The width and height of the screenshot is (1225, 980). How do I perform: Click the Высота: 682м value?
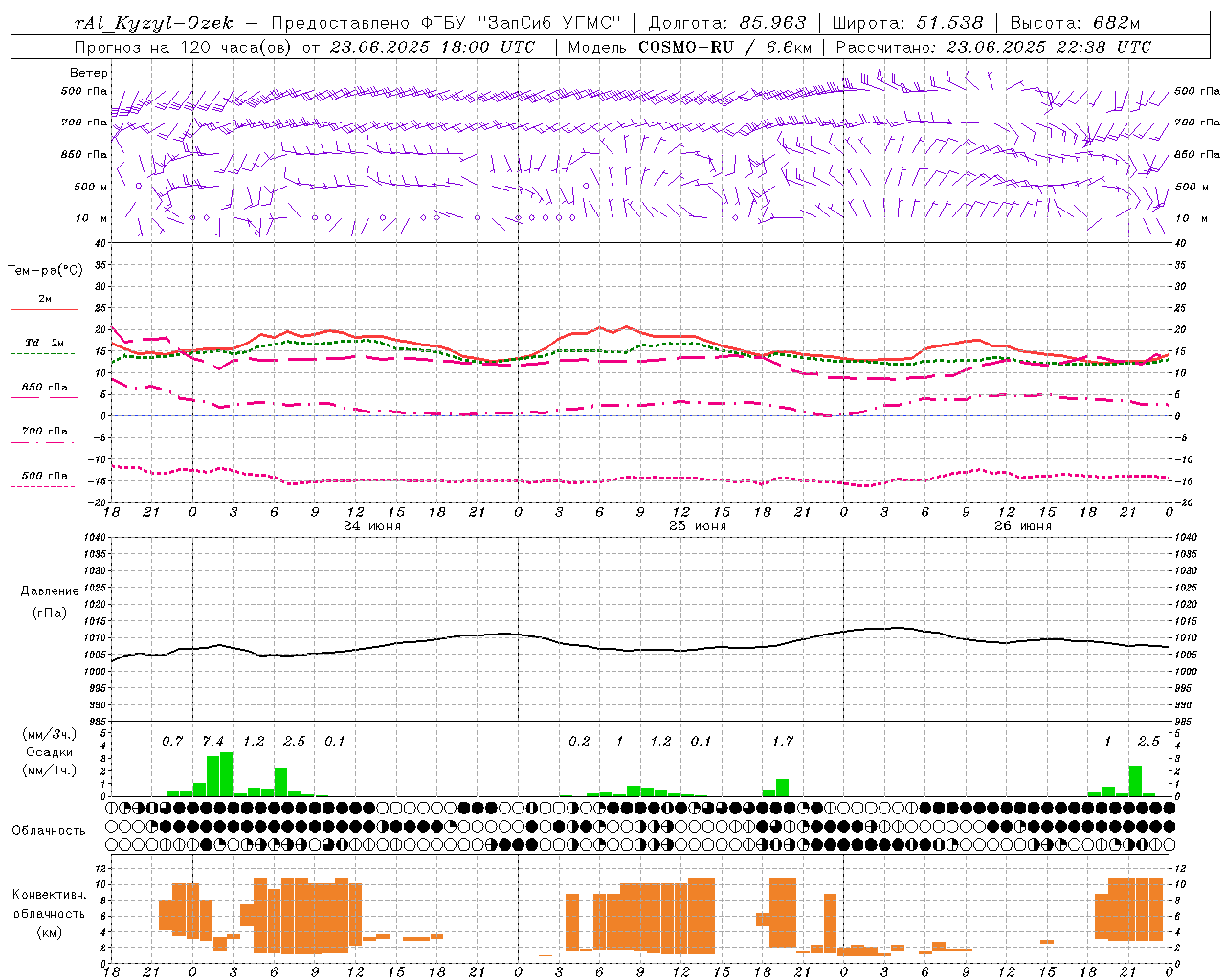[x=1075, y=23]
